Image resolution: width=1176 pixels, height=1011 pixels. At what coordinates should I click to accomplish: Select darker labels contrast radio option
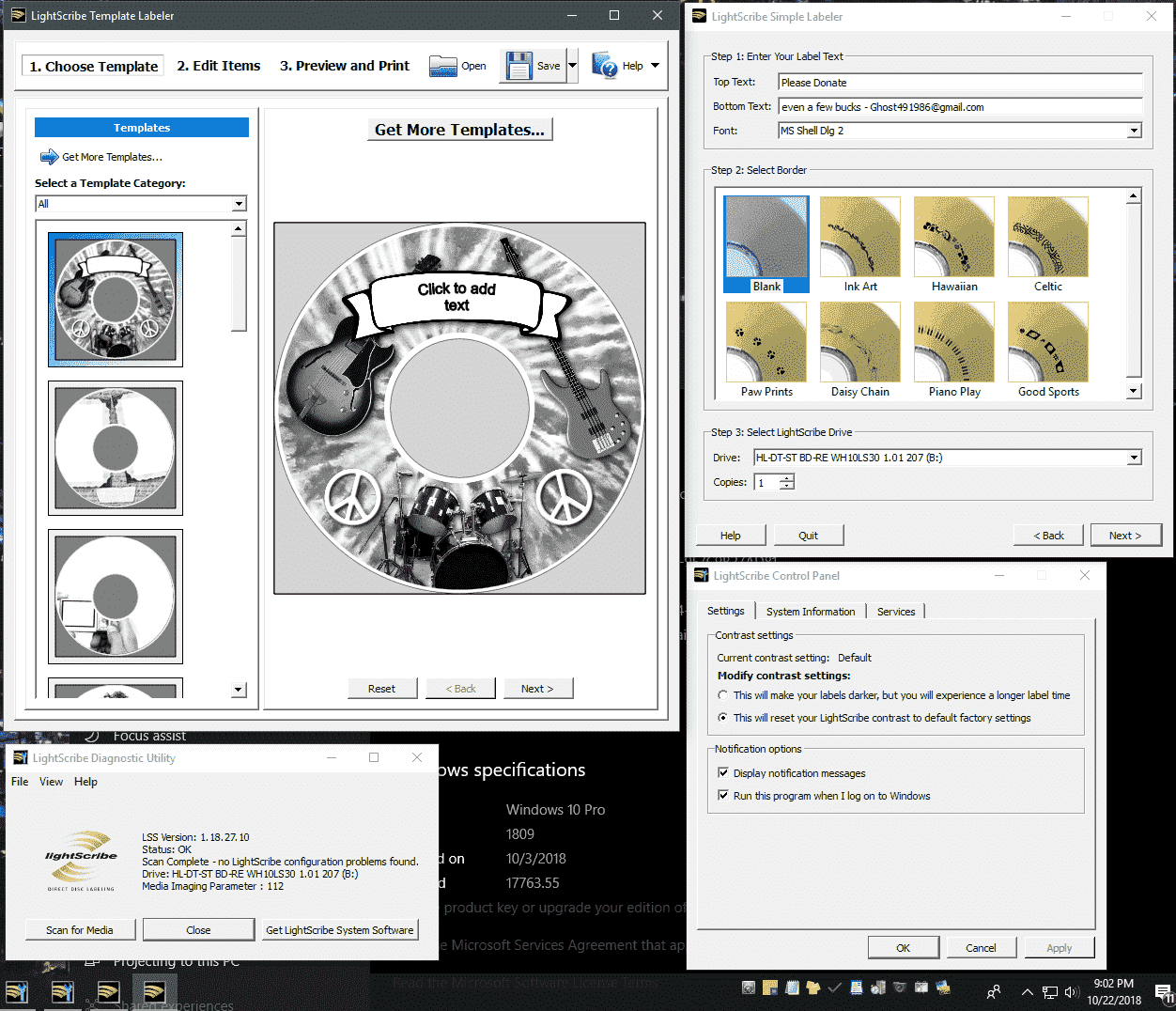[722, 695]
